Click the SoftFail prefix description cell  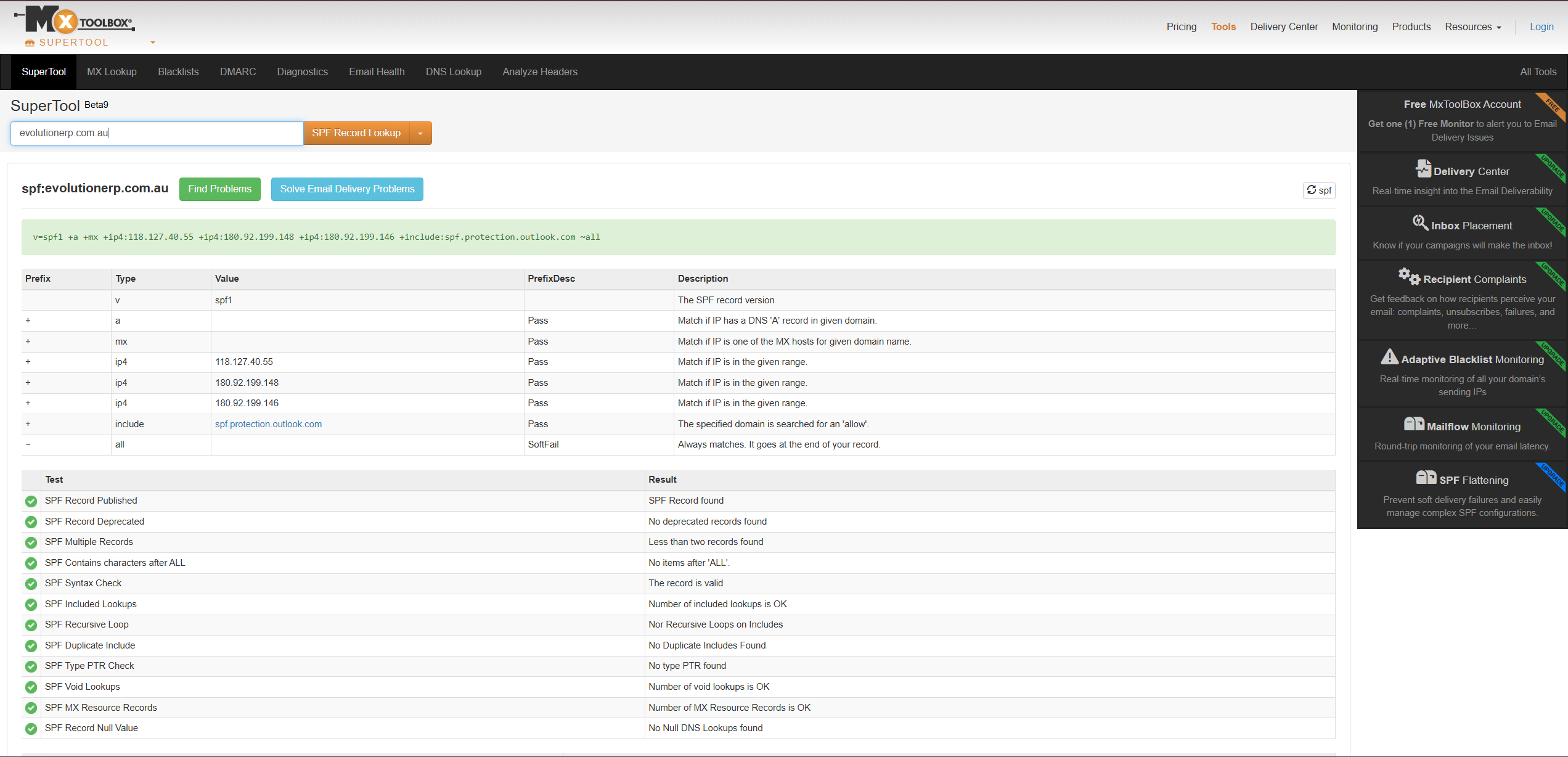[x=598, y=444]
